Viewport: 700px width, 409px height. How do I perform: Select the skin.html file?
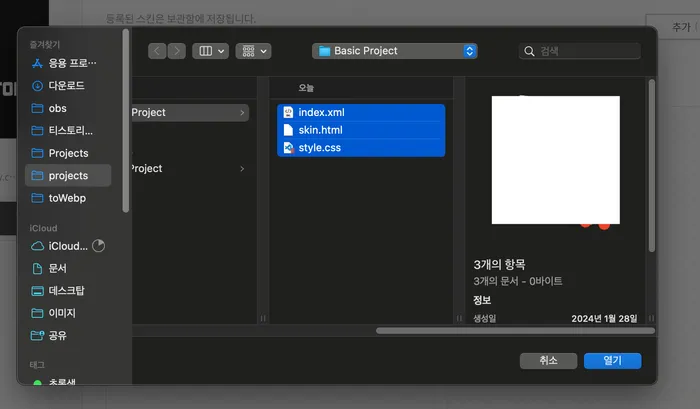point(361,130)
